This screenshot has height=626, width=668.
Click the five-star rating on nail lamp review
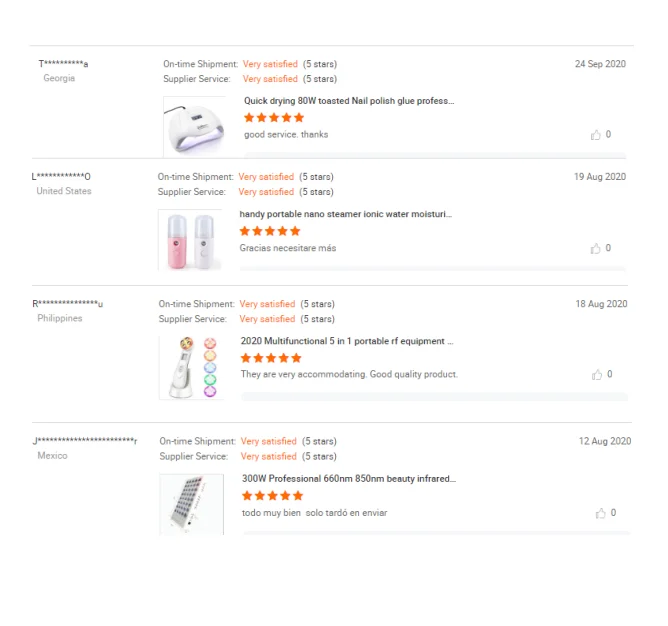274,118
